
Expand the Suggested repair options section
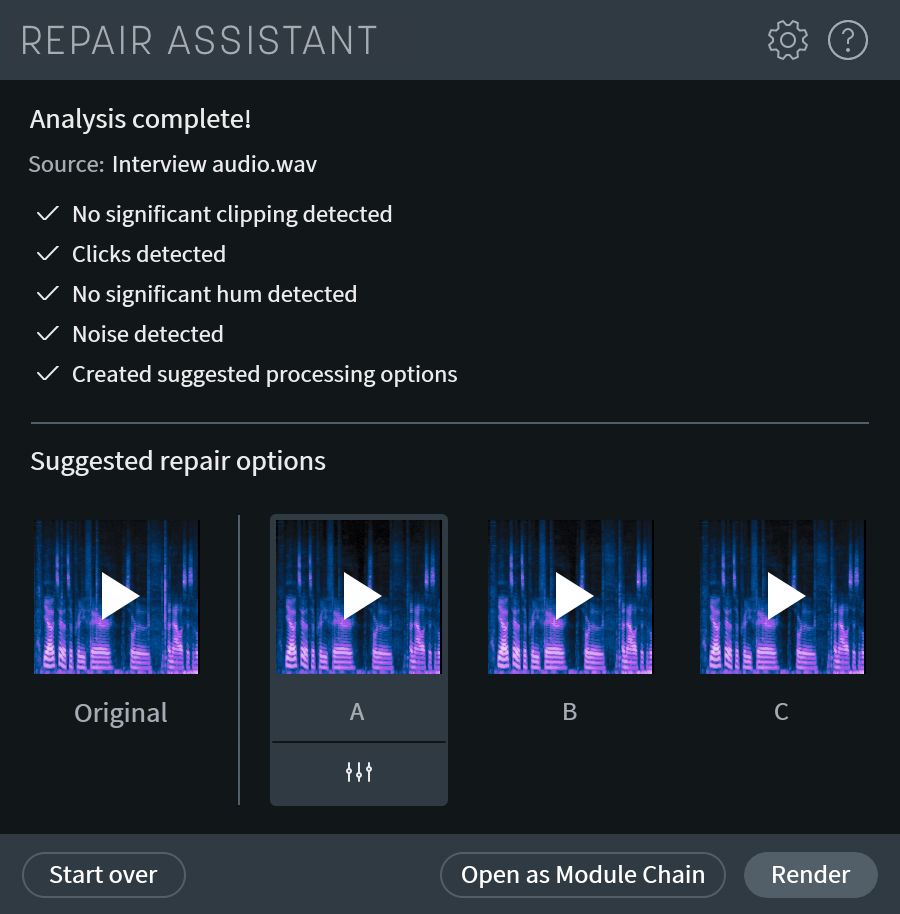click(178, 461)
